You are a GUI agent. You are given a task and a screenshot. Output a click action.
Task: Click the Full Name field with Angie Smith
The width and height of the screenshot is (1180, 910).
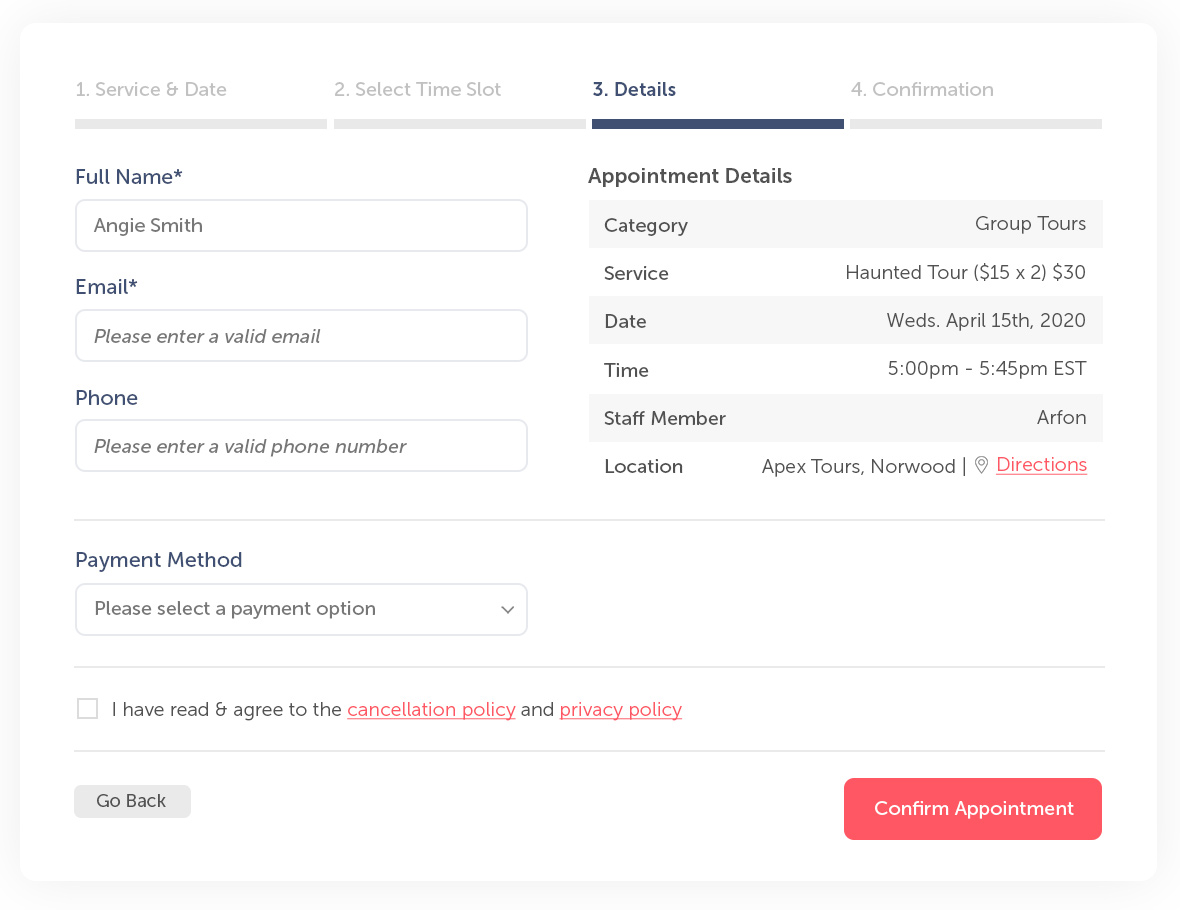tap(301, 226)
